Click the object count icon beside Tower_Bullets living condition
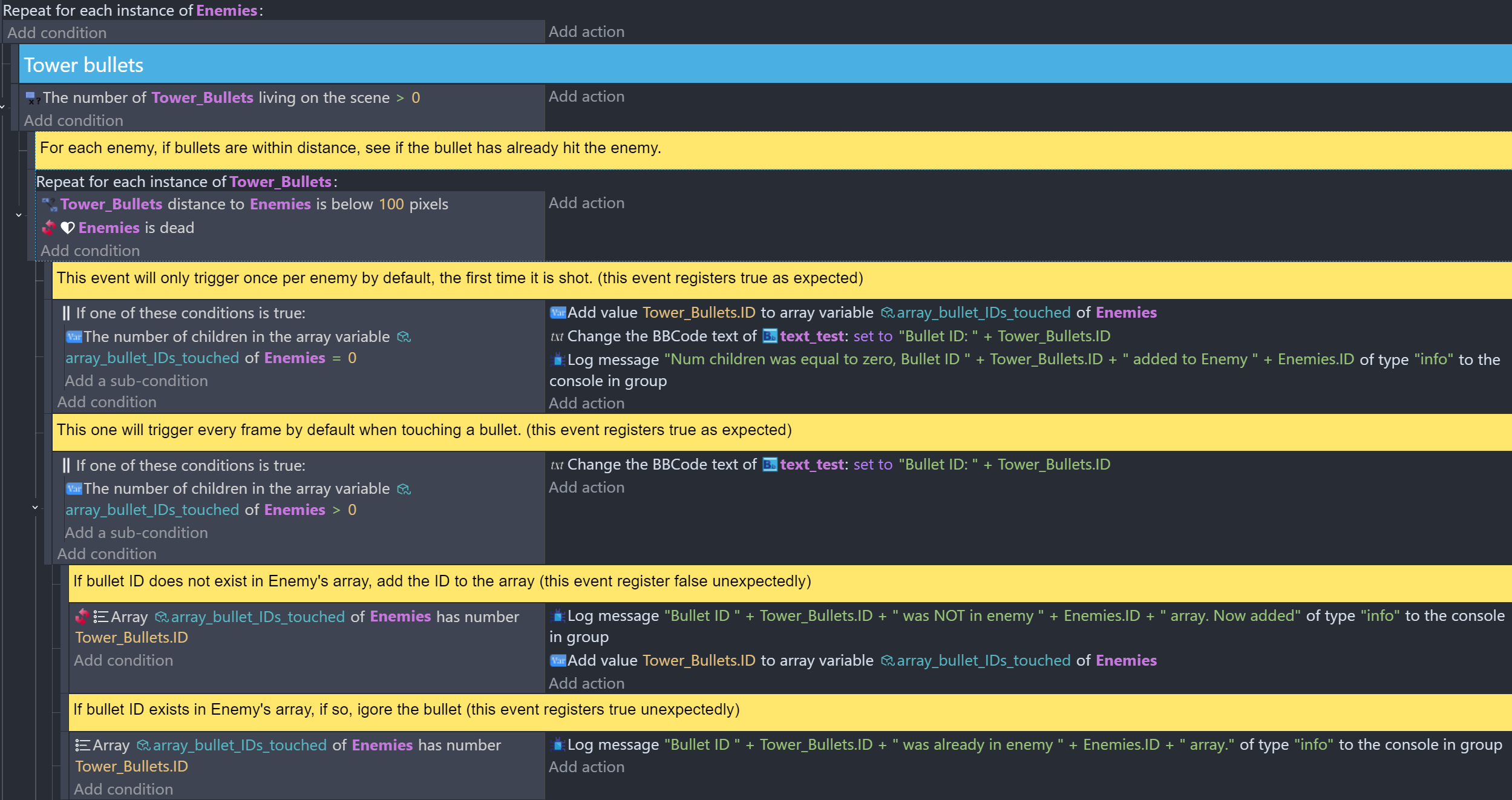Screen dimensions: 1512x800 point(31,98)
